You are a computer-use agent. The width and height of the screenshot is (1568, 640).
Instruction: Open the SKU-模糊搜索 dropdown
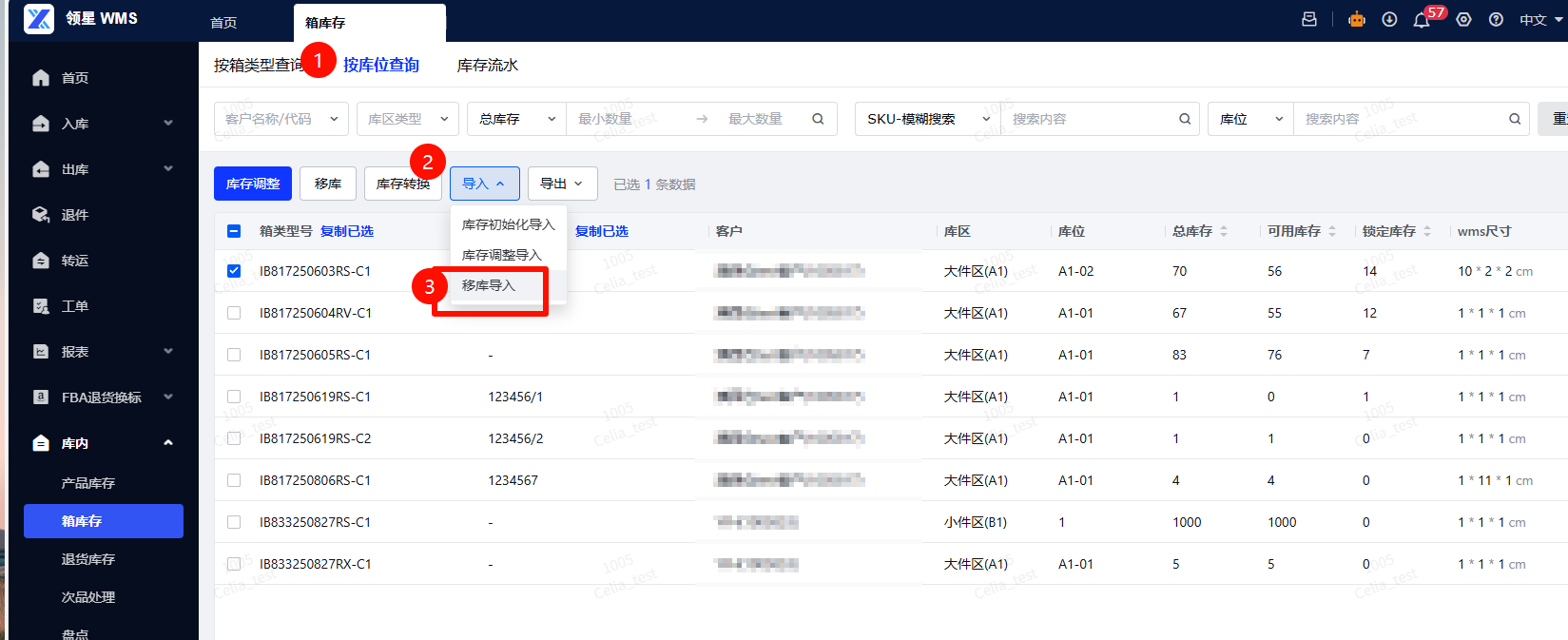click(x=928, y=119)
